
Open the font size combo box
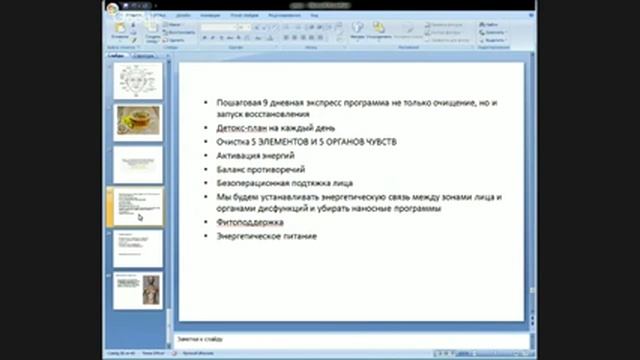pos(244,27)
